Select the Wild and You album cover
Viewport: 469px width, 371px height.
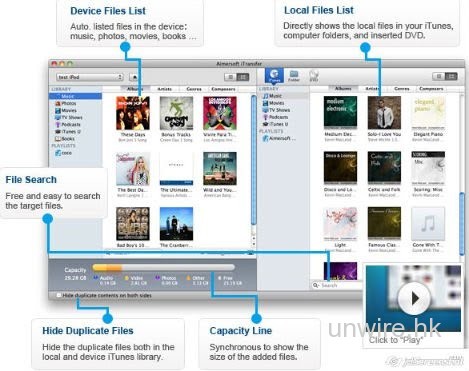pyautogui.click(x=220, y=169)
